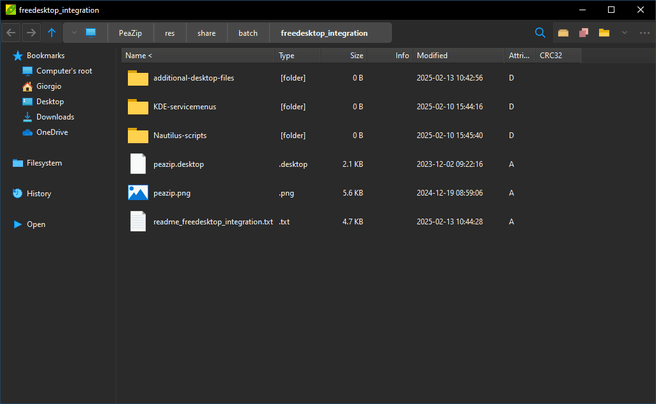Sort by Attributes column header

(x=520, y=56)
